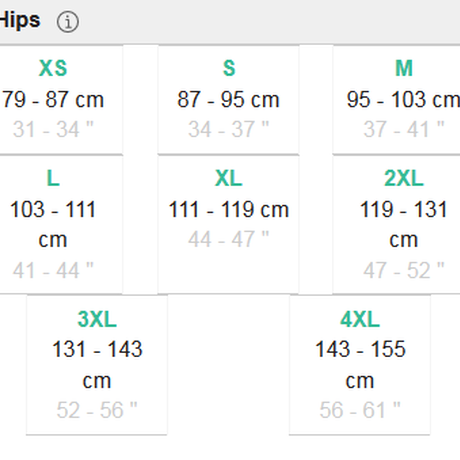Click the 111 - 119 cm measurement
The image size is (460, 460).
(x=229, y=209)
